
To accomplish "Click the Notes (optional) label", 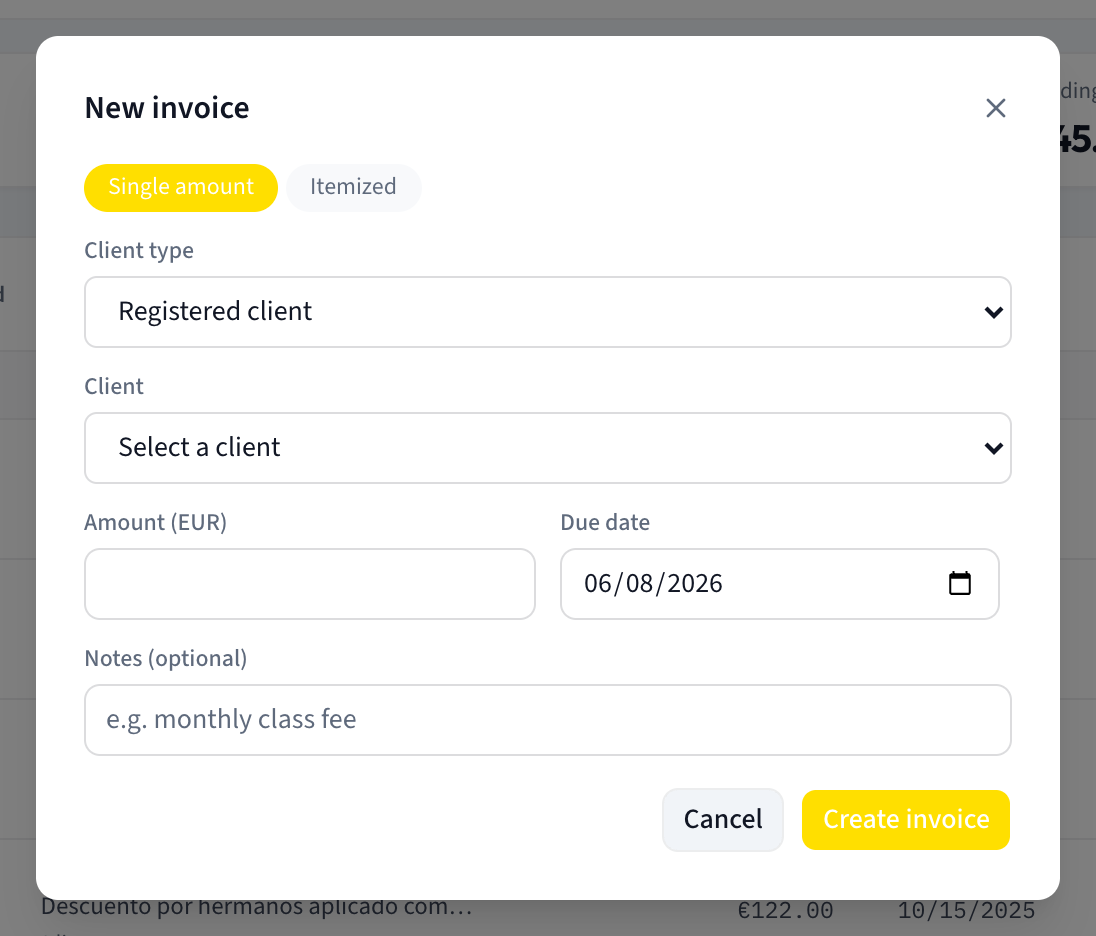I will tap(166, 658).
